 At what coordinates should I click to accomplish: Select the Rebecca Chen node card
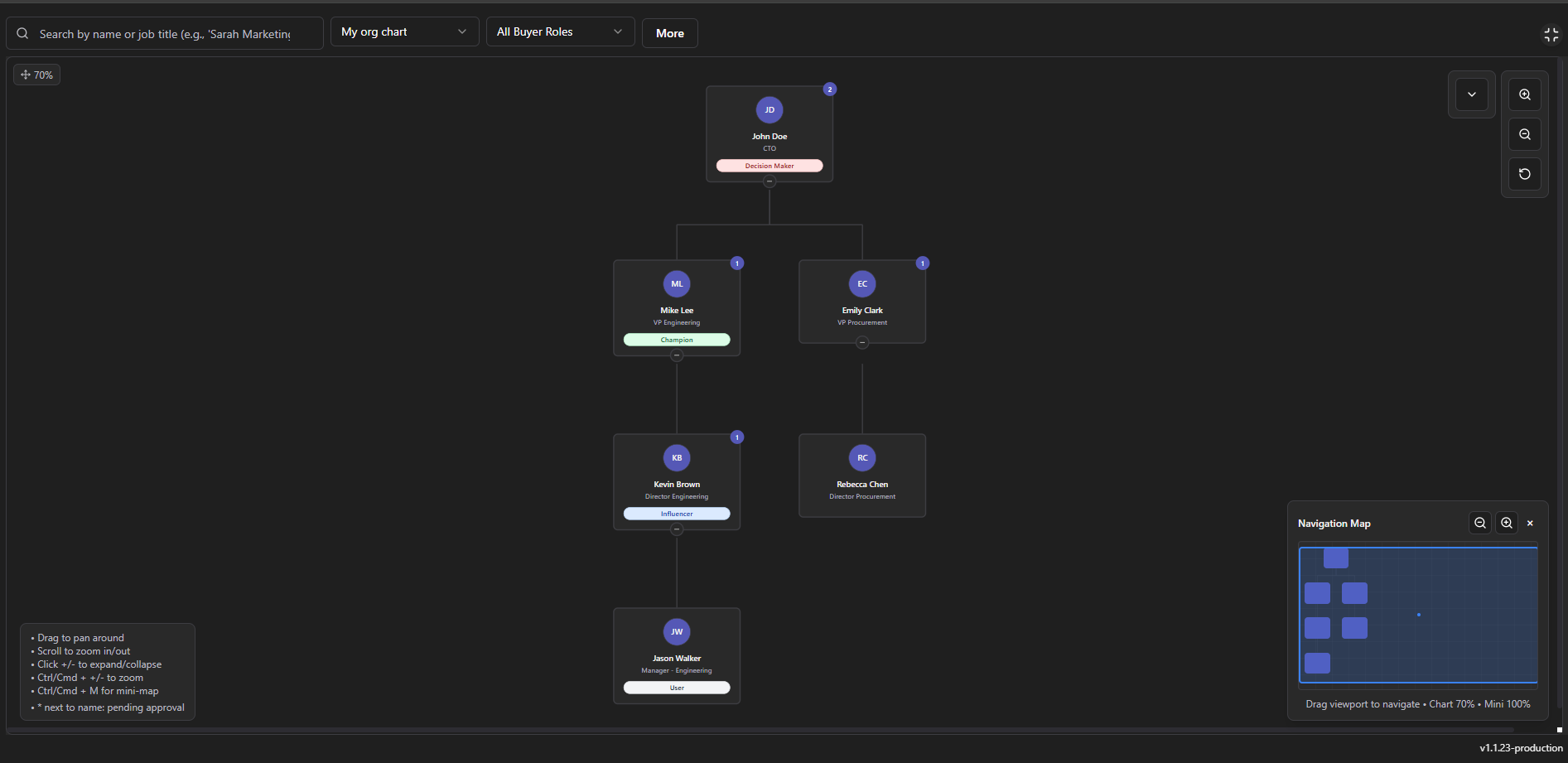coord(862,475)
